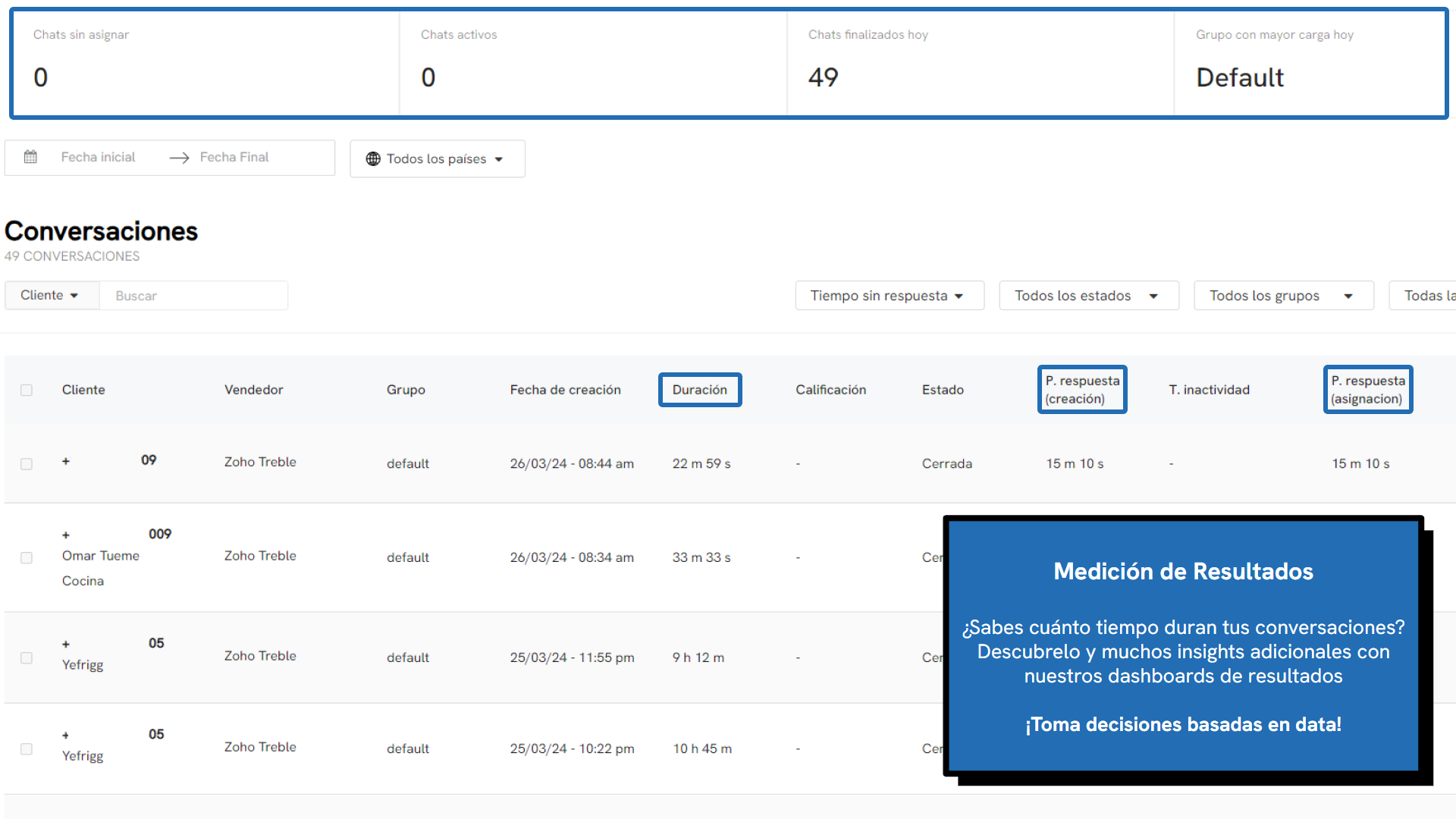Viewport: 1456px width, 819px height.
Task: Click the calendar icon in date filter
Action: point(30,157)
